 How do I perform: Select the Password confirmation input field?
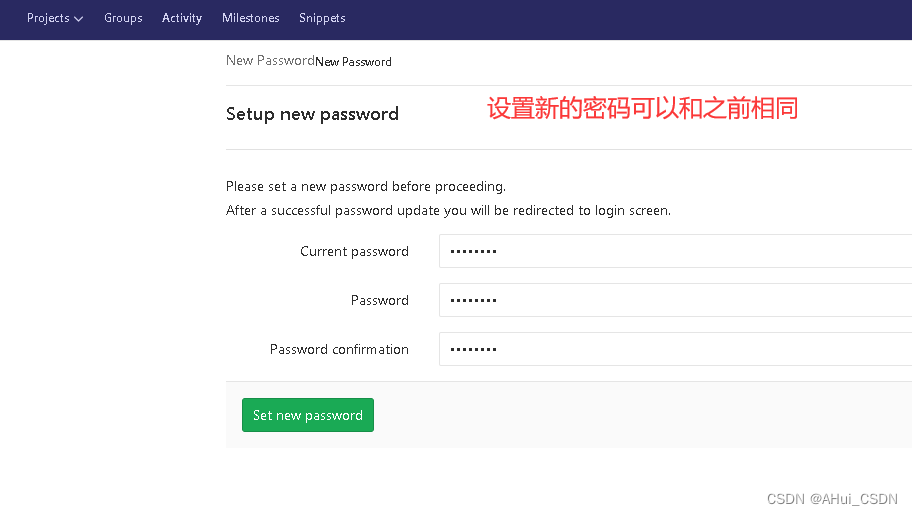tap(675, 349)
